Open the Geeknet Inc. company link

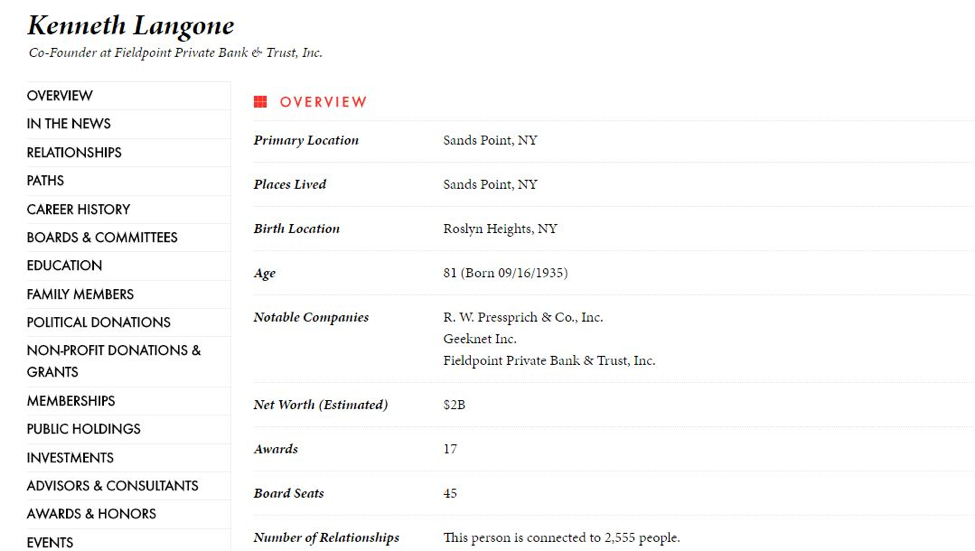(479, 339)
